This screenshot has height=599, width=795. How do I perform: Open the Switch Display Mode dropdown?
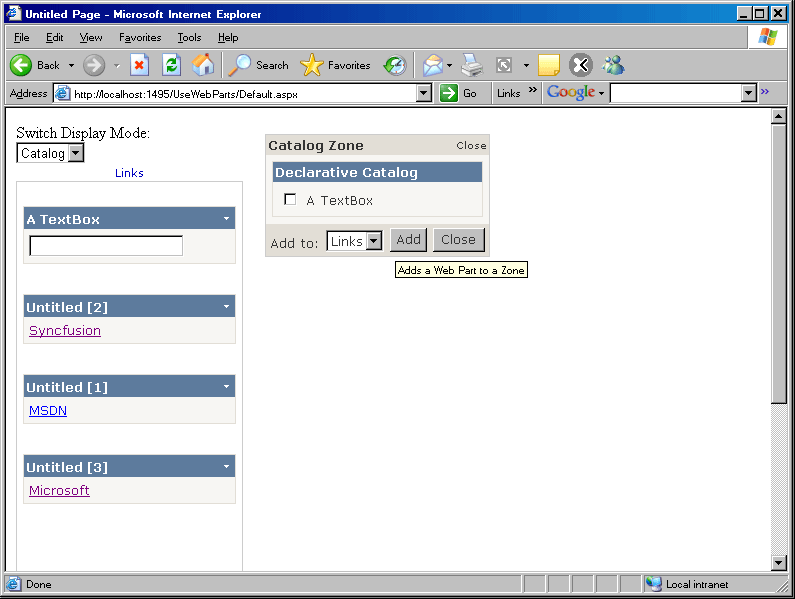[x=76, y=153]
